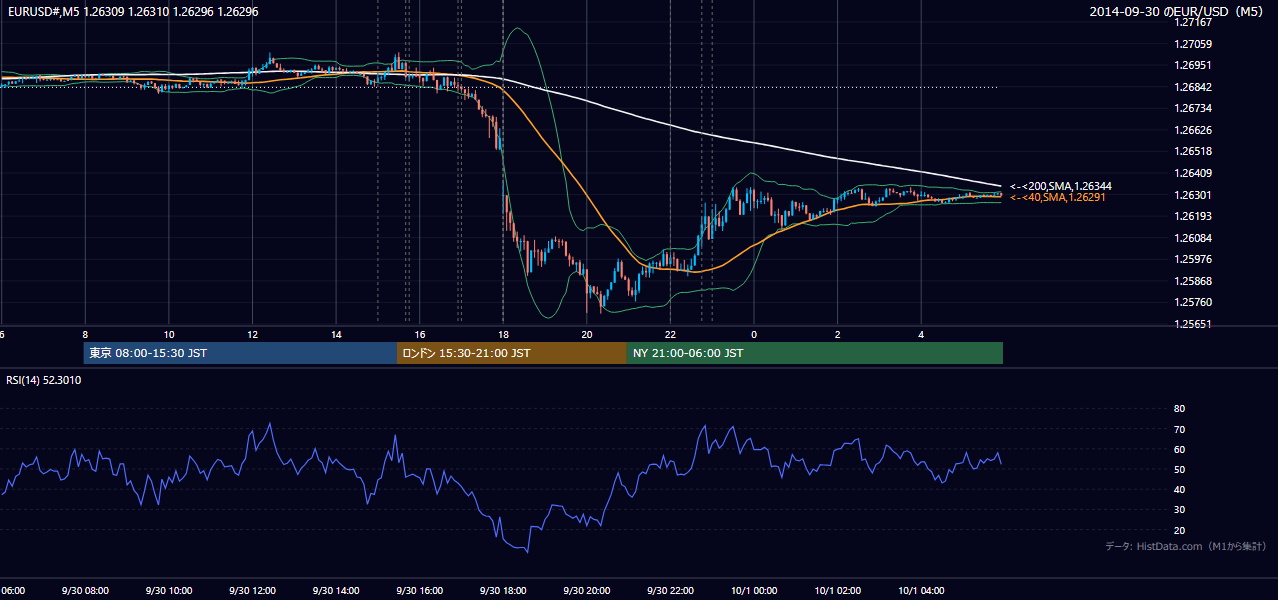The height and width of the screenshot is (600, 1278).
Task: Click the 9/30 20:00 time axis label
Action: 586,591
